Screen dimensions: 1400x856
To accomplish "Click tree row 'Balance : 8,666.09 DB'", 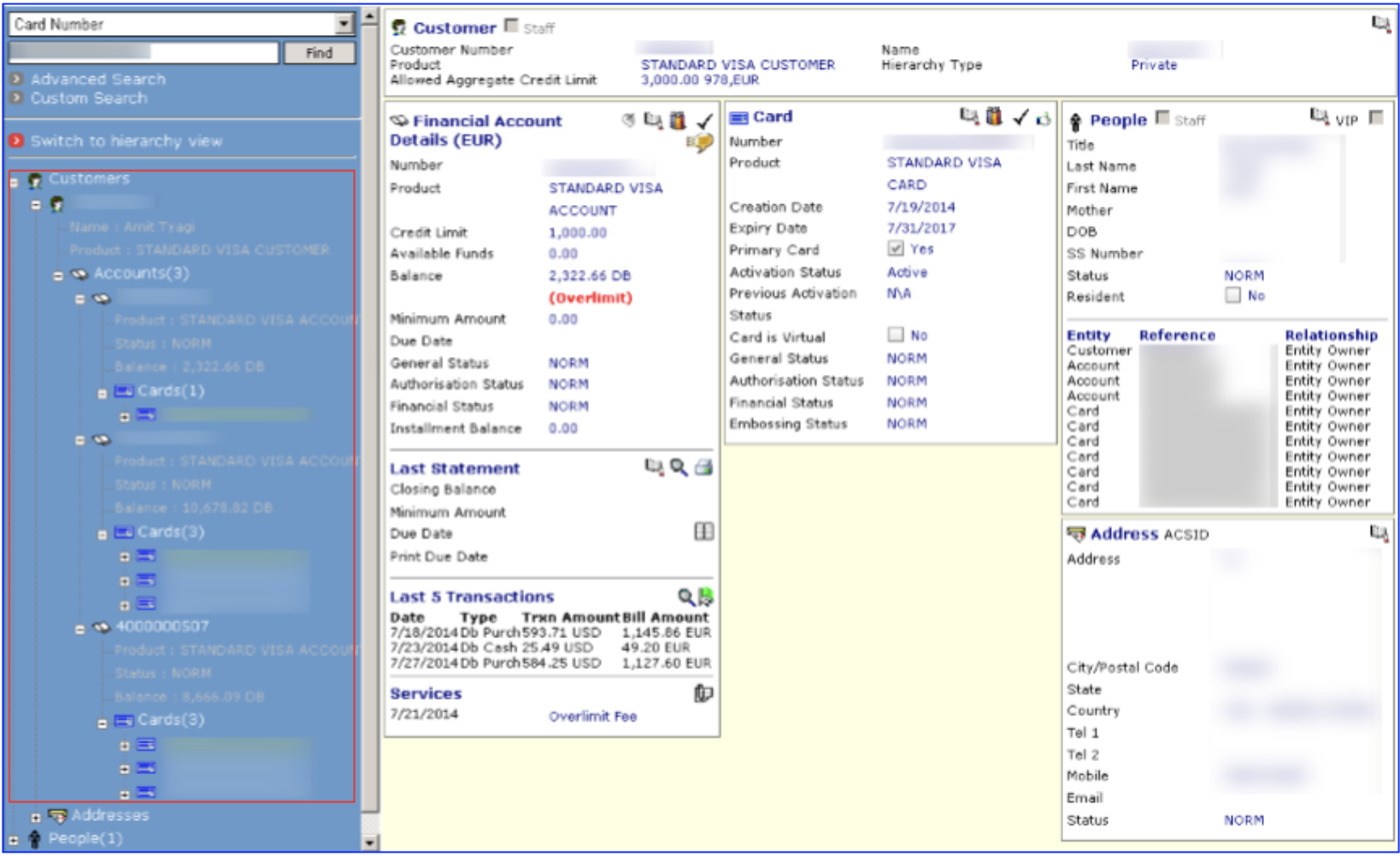I will pos(190,697).
